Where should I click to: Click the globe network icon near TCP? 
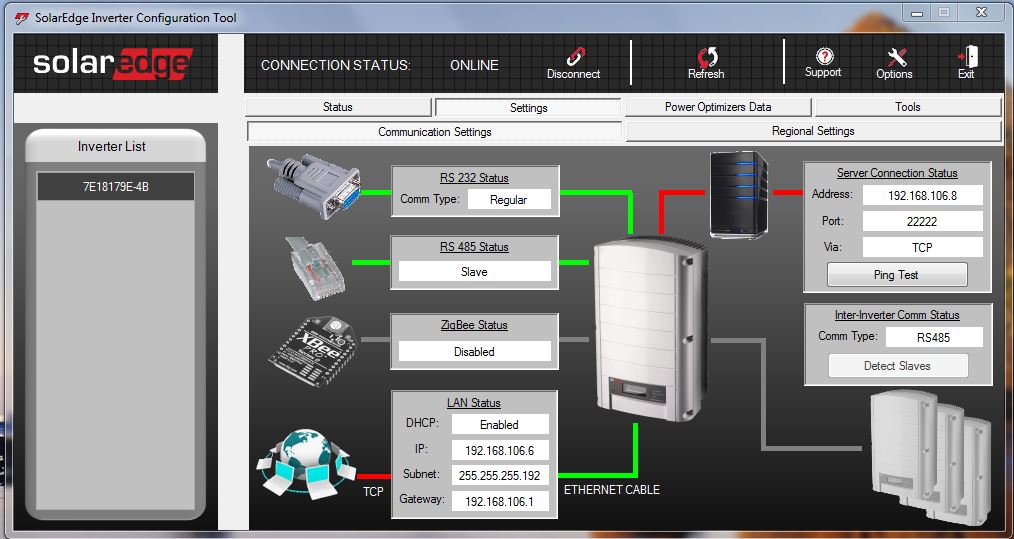[x=305, y=463]
